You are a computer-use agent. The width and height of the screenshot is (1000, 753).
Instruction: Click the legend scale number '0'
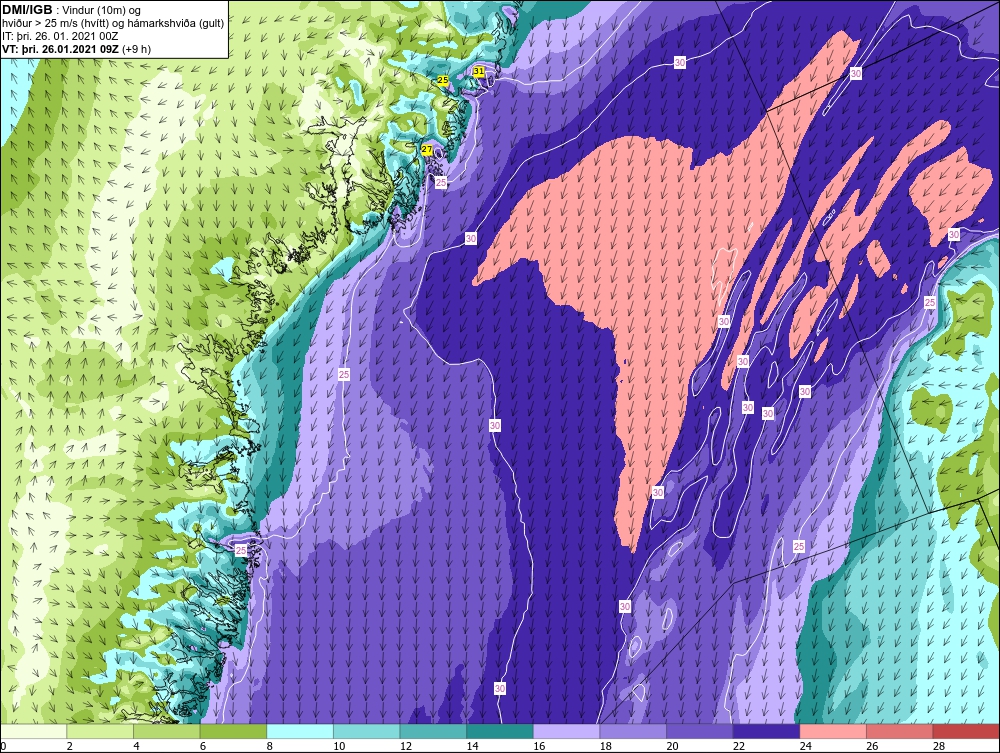tap(3, 746)
